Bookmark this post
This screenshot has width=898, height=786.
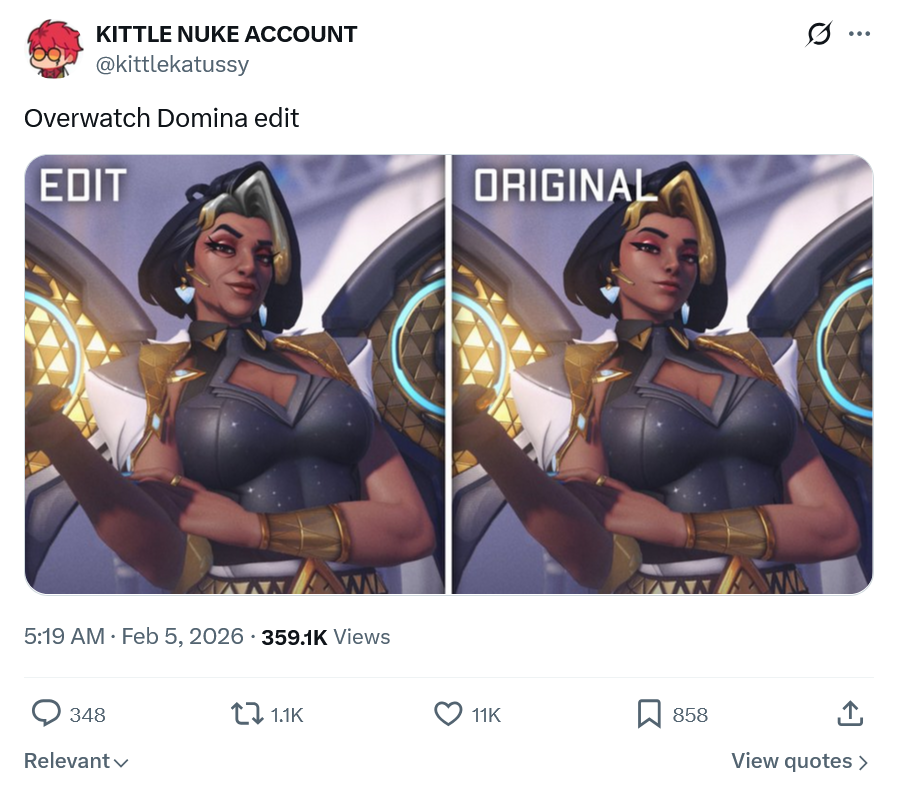click(x=649, y=714)
